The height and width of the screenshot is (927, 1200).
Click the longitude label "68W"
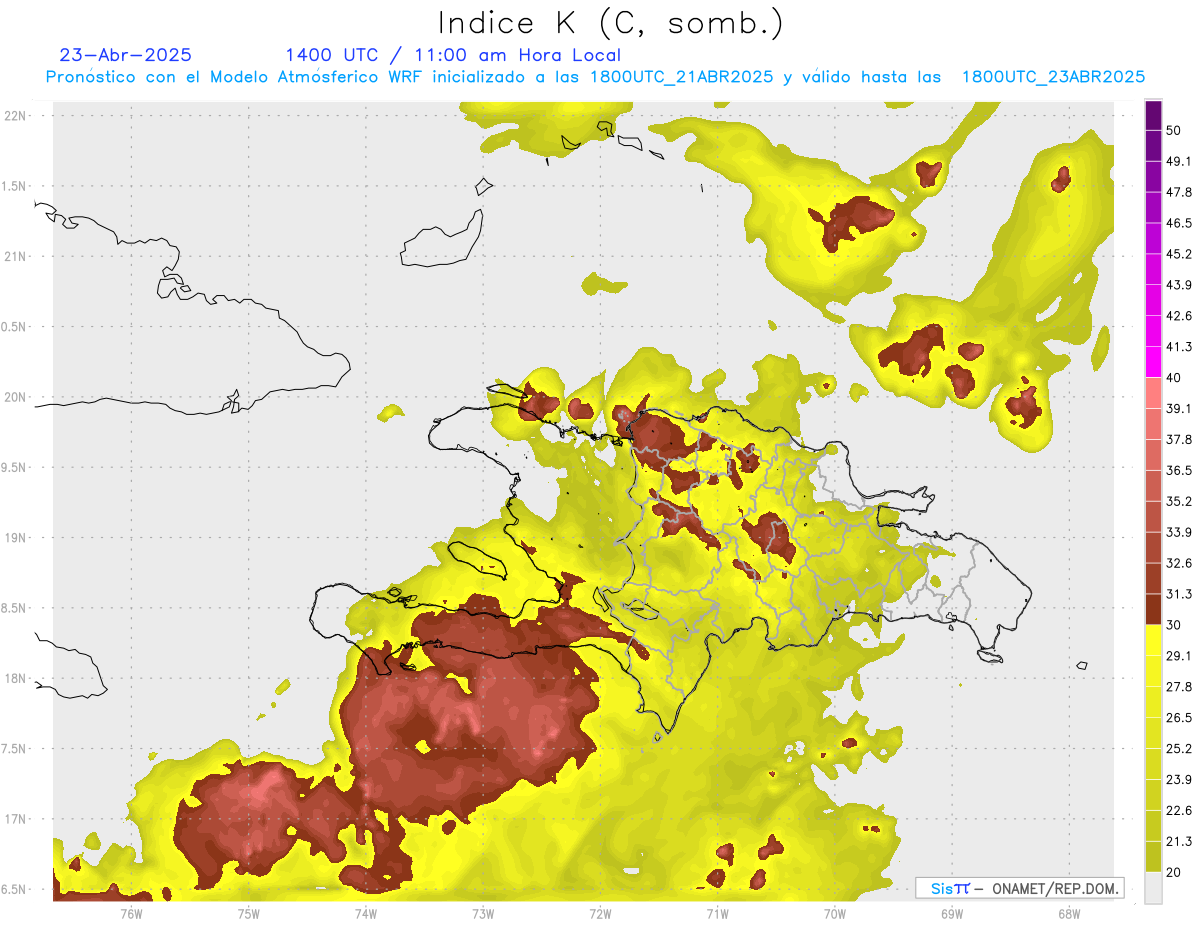click(1069, 913)
